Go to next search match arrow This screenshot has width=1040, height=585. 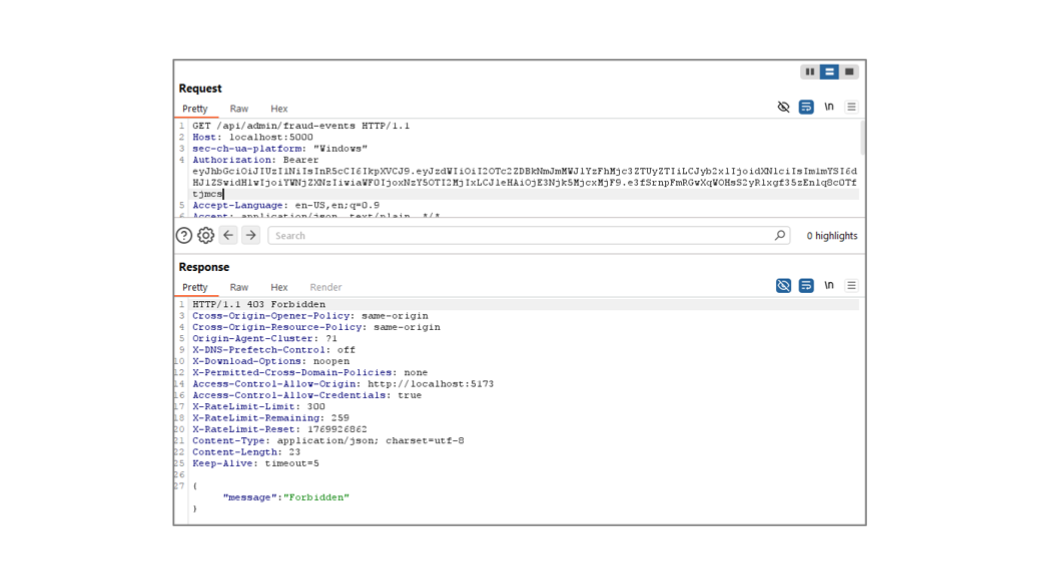click(251, 235)
